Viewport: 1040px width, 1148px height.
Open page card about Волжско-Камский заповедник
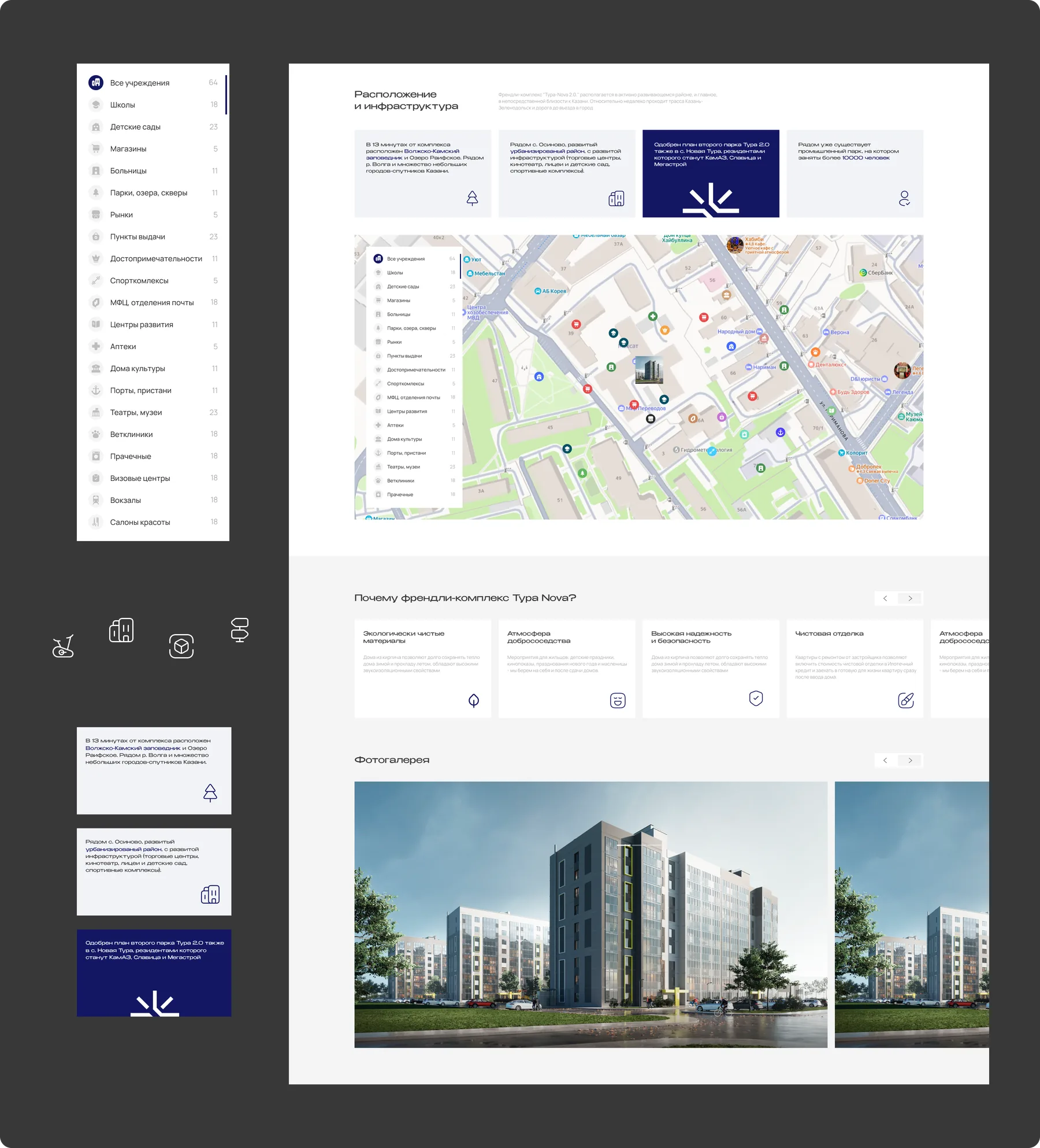423,173
